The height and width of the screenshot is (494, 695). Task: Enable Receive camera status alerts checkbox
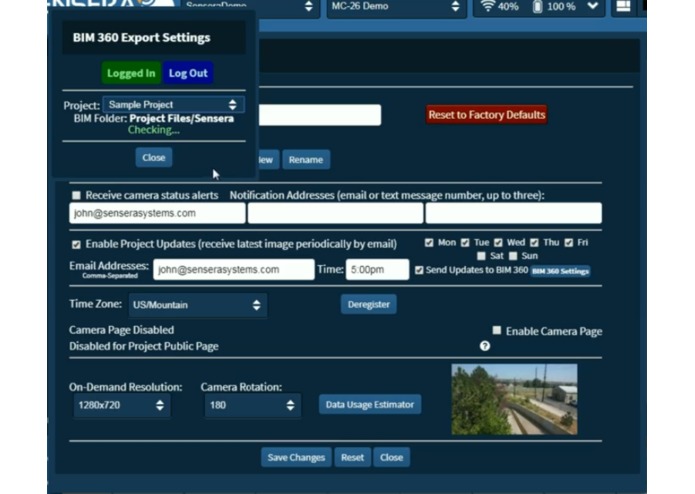[76, 195]
